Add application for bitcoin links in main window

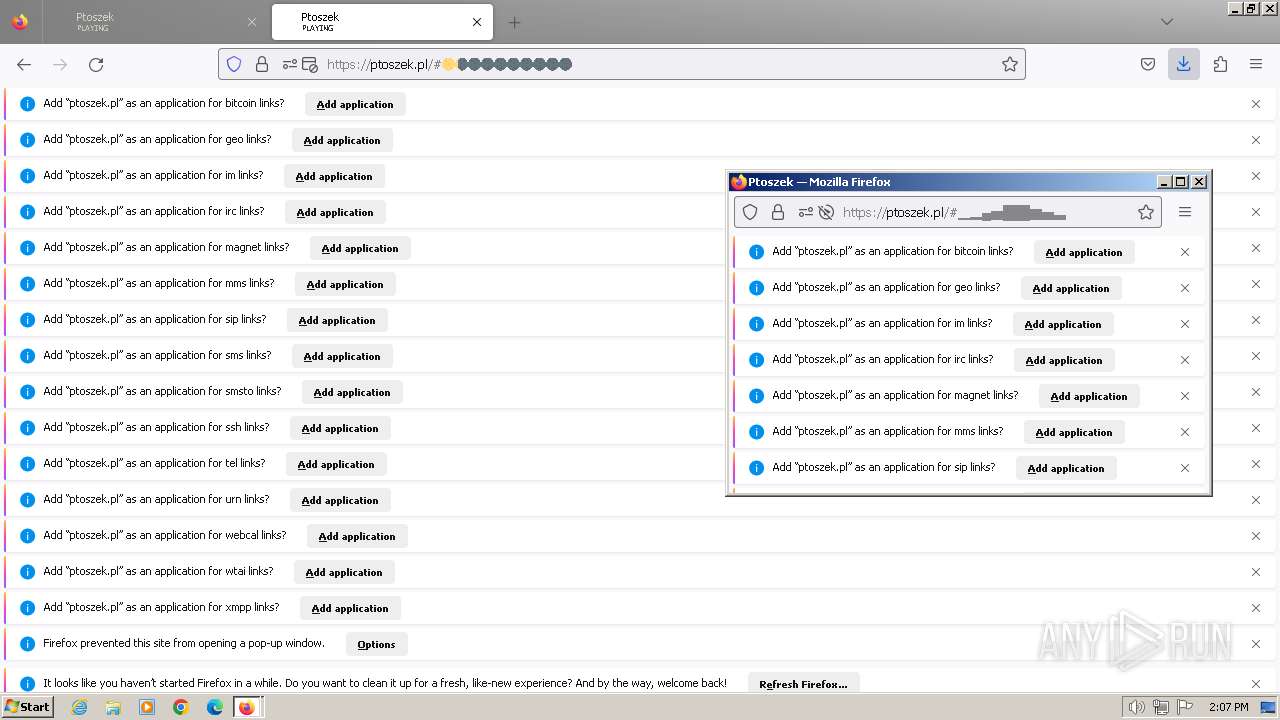point(355,104)
